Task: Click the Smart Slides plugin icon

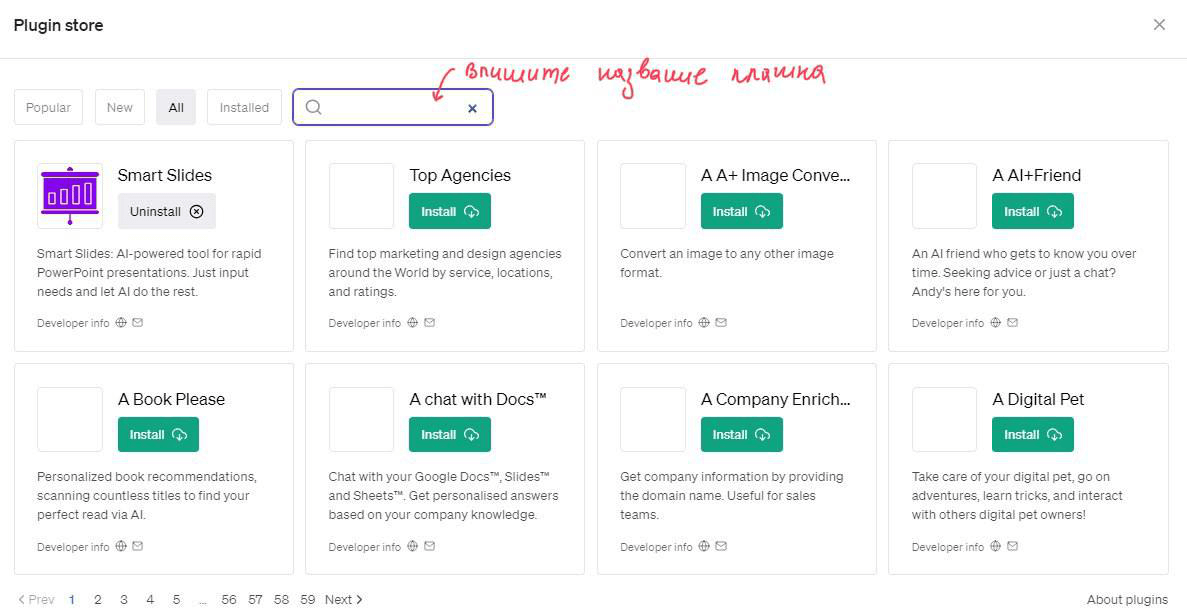Action: [x=70, y=195]
